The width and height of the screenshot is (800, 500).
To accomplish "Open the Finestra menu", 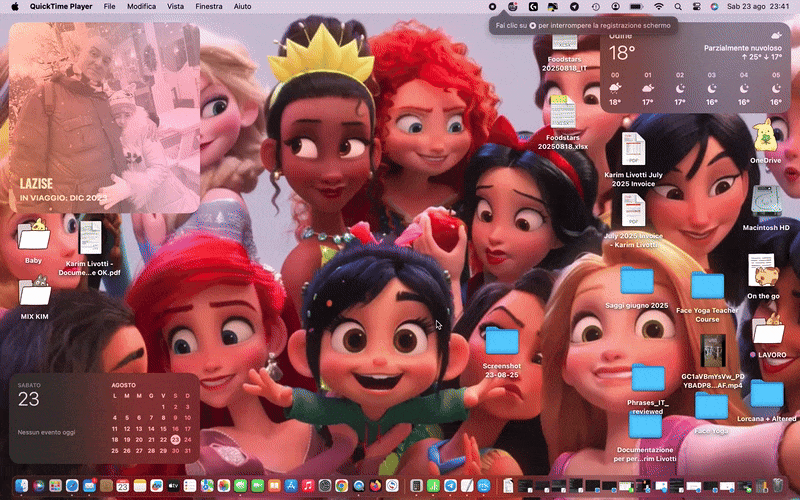I will tap(209, 7).
